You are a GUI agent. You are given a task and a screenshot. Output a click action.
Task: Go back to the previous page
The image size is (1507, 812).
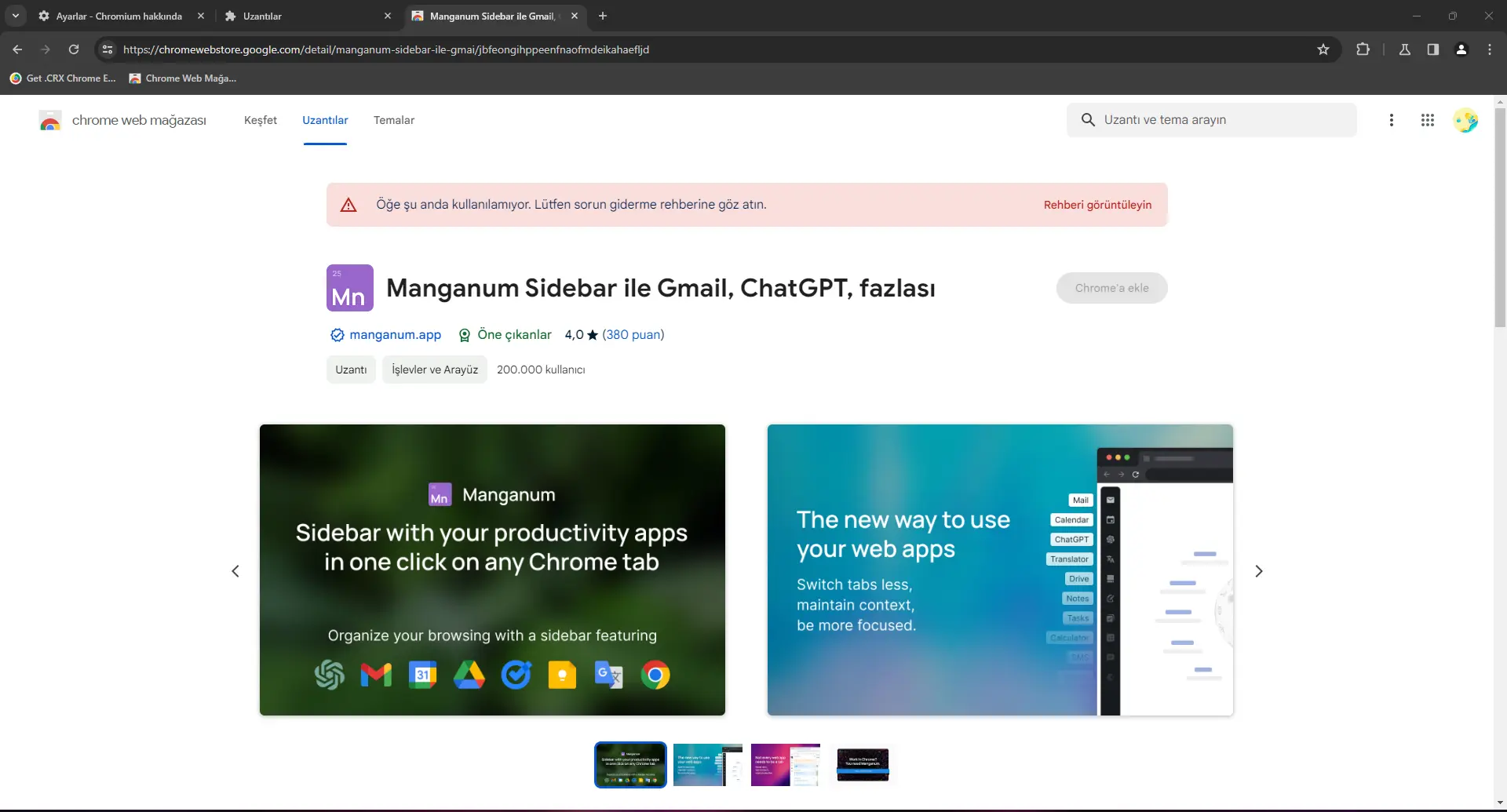pyautogui.click(x=17, y=49)
